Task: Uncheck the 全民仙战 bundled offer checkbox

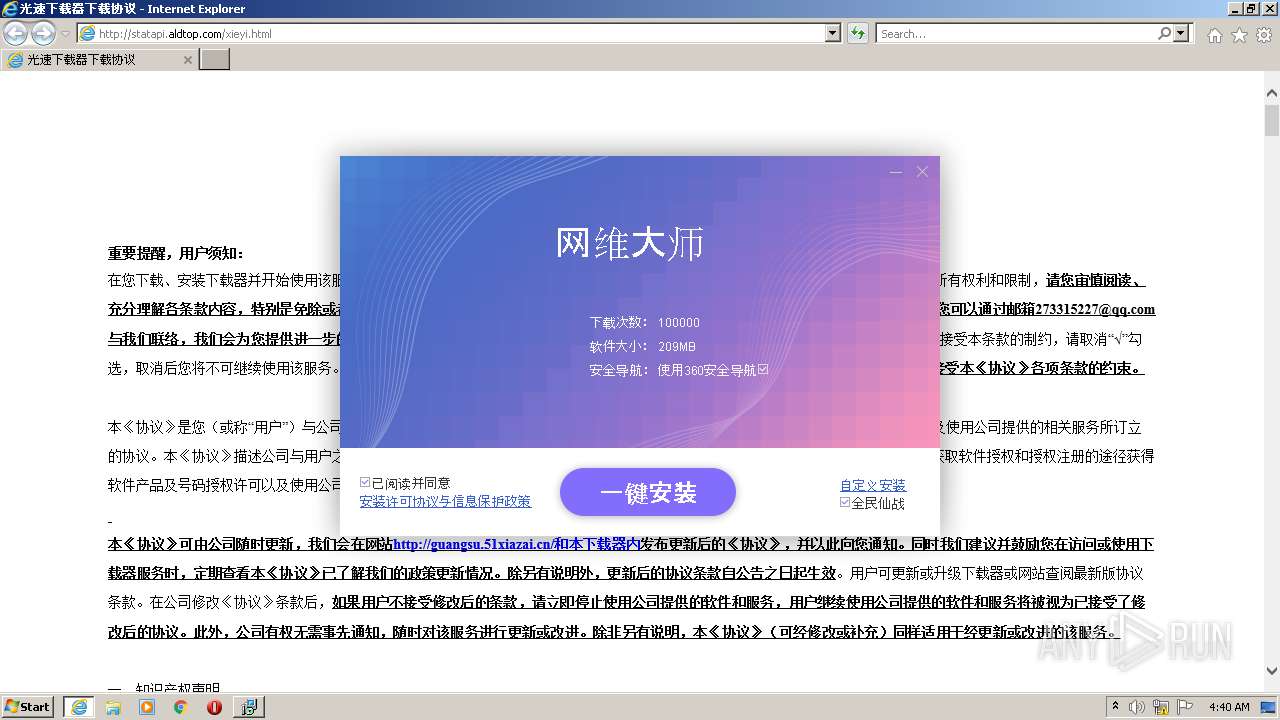Action: pos(845,502)
